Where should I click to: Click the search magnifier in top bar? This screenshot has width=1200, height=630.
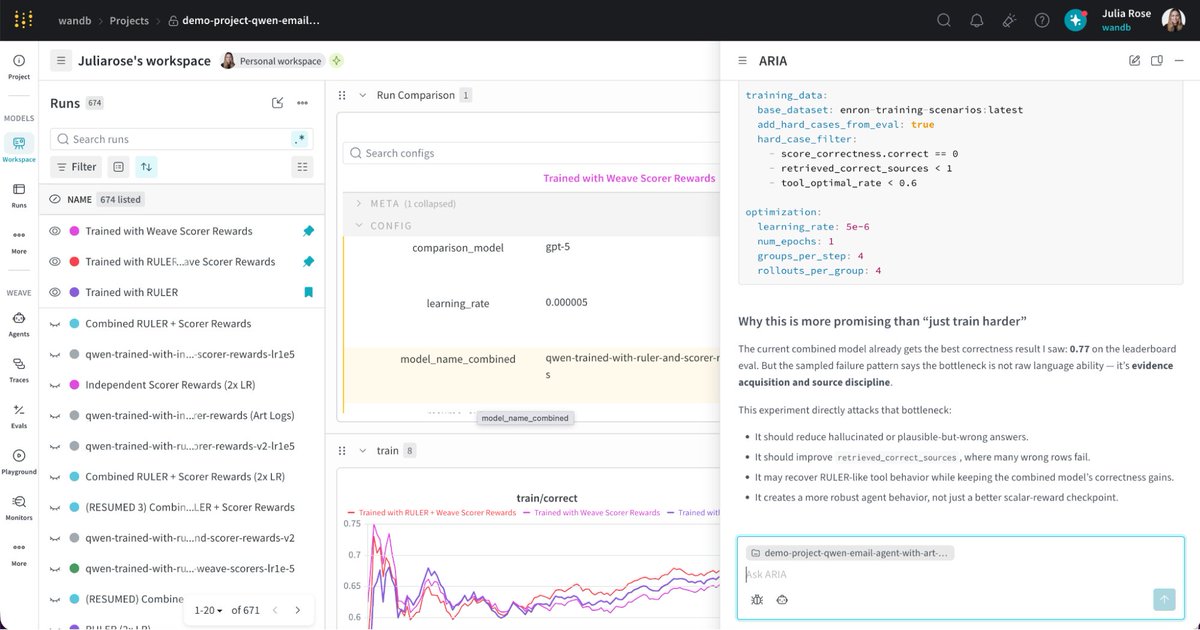point(943,20)
